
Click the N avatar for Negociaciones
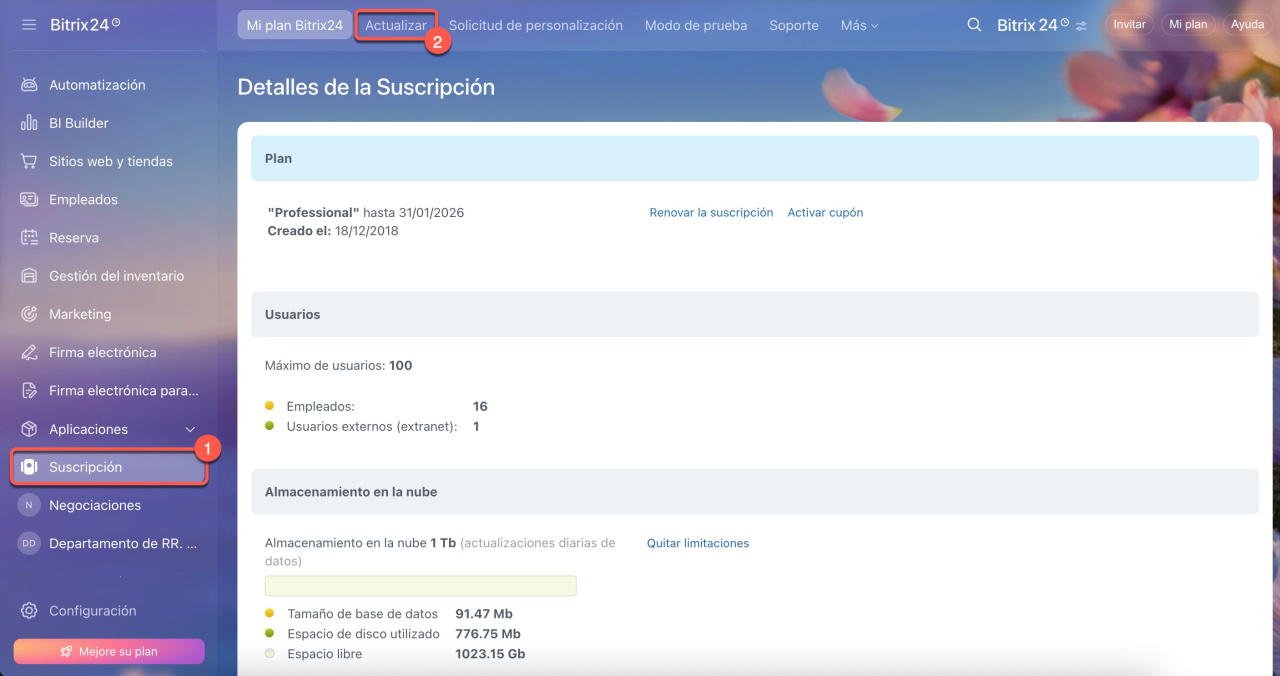point(29,505)
